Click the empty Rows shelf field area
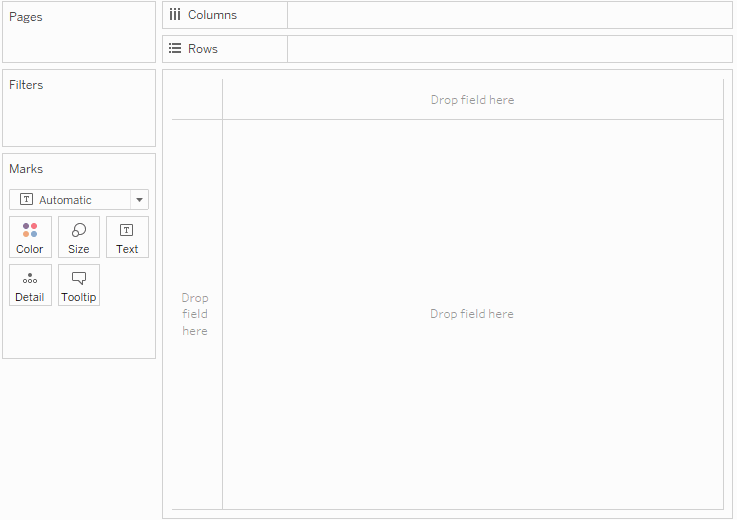The width and height of the screenshot is (737, 520). tap(510, 49)
